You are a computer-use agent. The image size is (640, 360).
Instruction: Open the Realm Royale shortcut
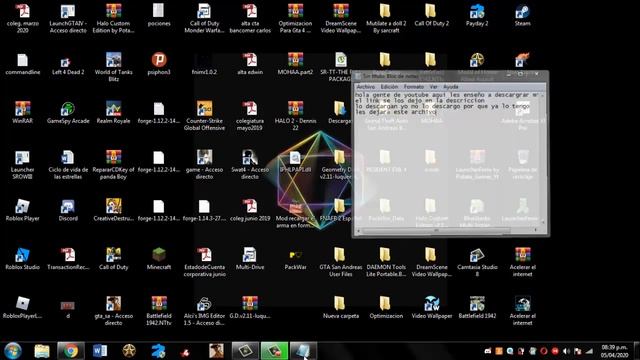pos(113,113)
